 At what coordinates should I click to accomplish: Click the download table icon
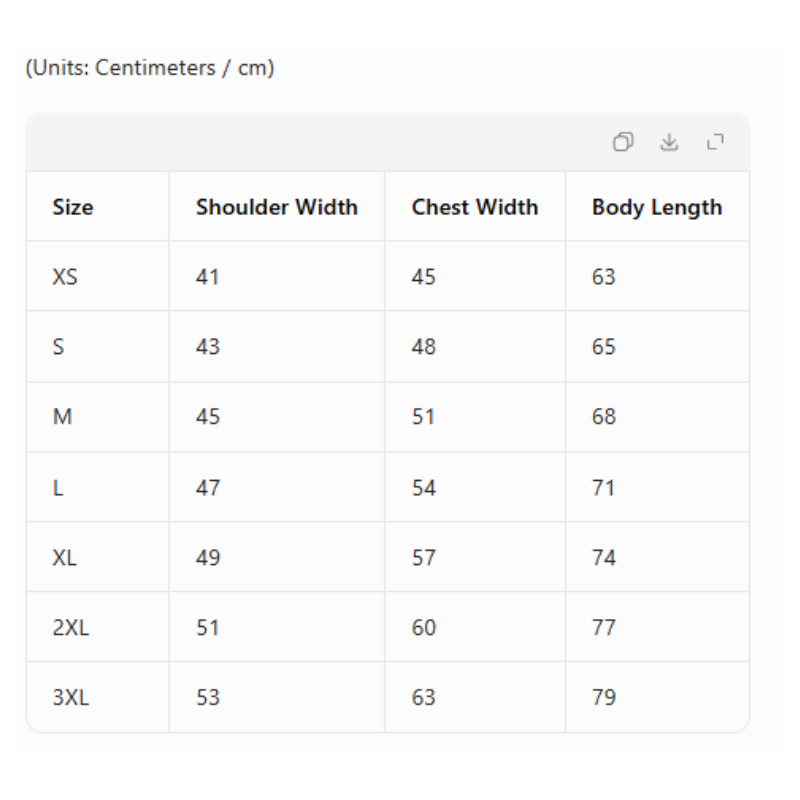pyautogui.click(x=666, y=143)
